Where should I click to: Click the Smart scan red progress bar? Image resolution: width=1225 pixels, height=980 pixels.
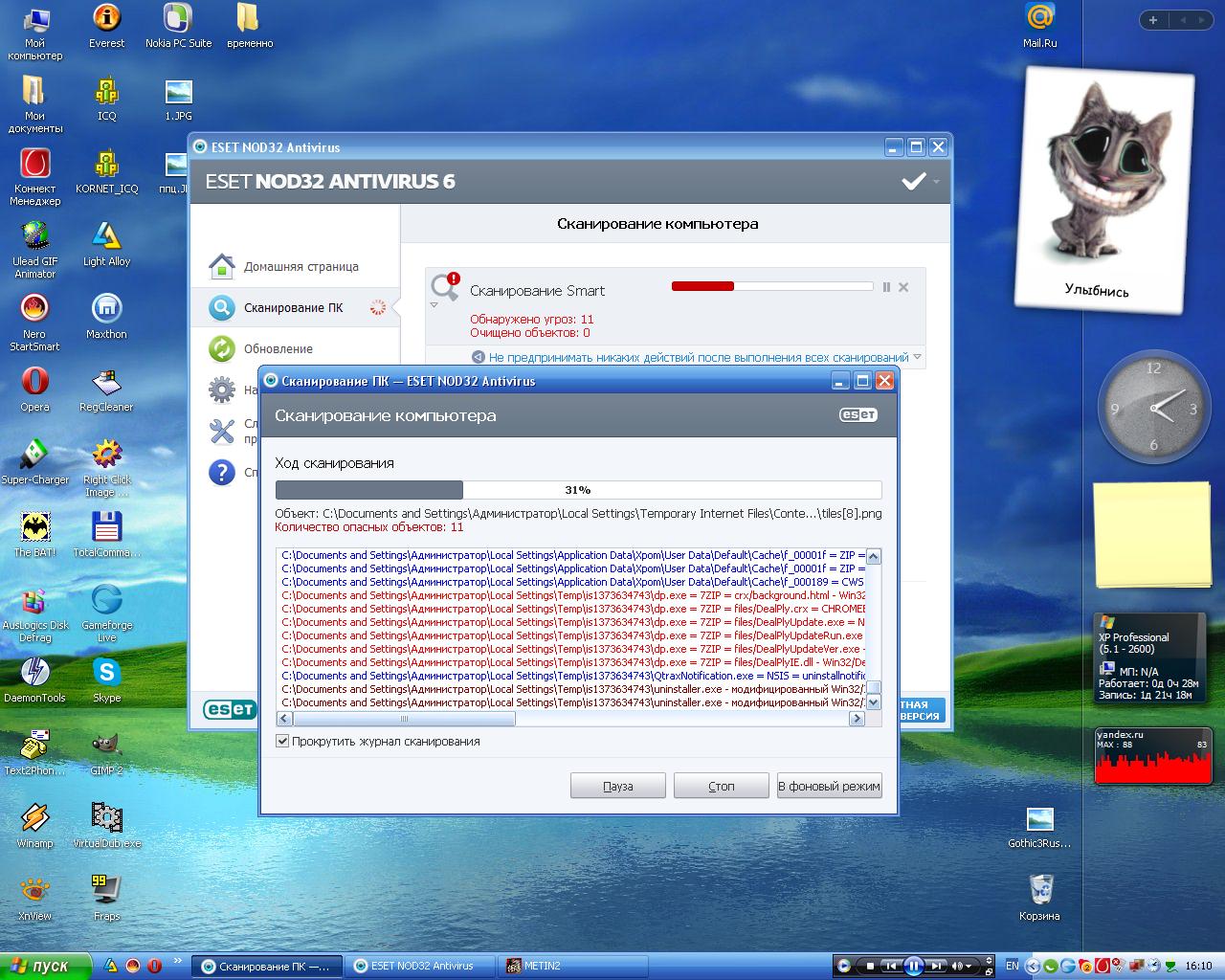pos(771,286)
